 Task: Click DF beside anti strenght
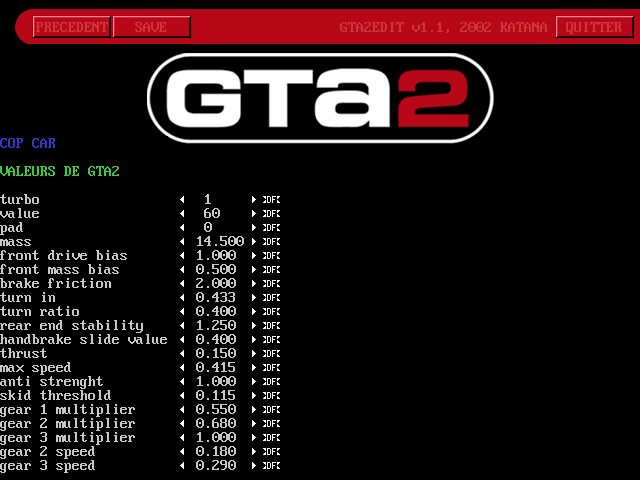point(271,381)
